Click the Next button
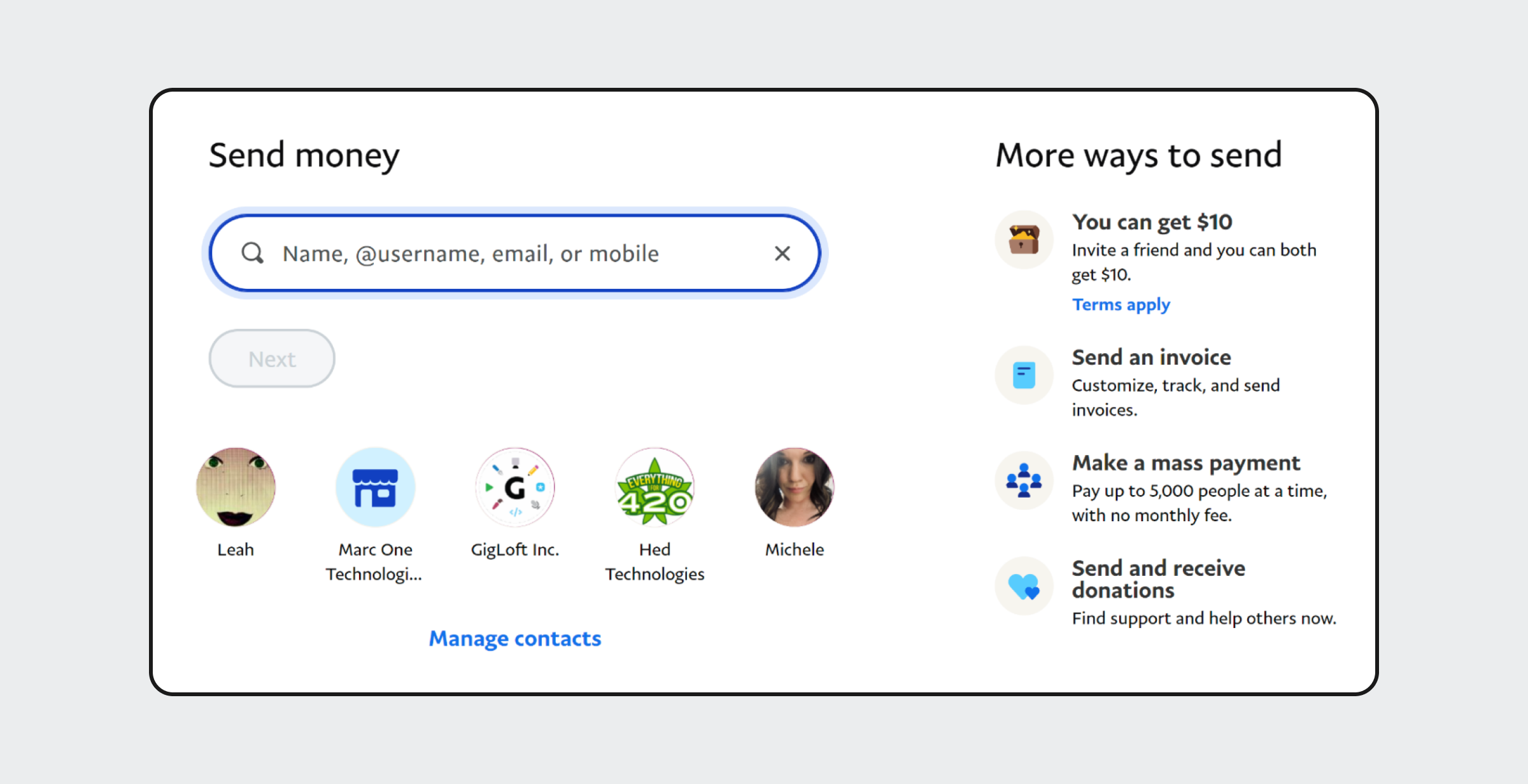The image size is (1528, 784). (x=272, y=359)
